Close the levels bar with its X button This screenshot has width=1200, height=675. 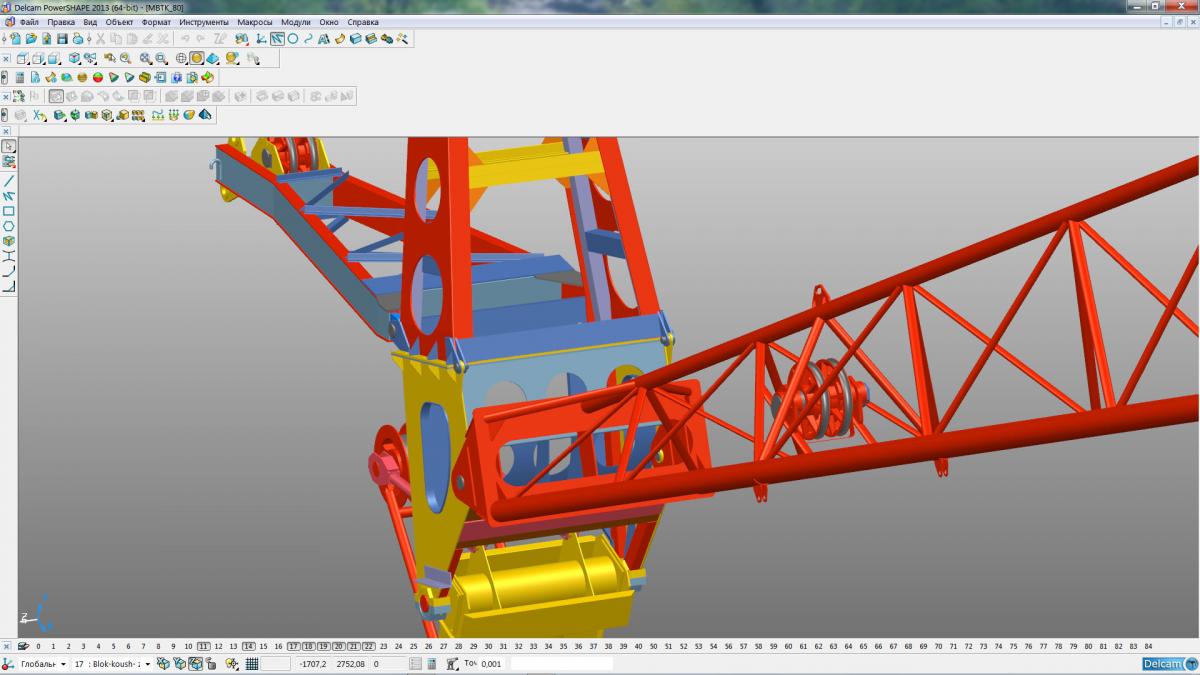tap(6, 646)
